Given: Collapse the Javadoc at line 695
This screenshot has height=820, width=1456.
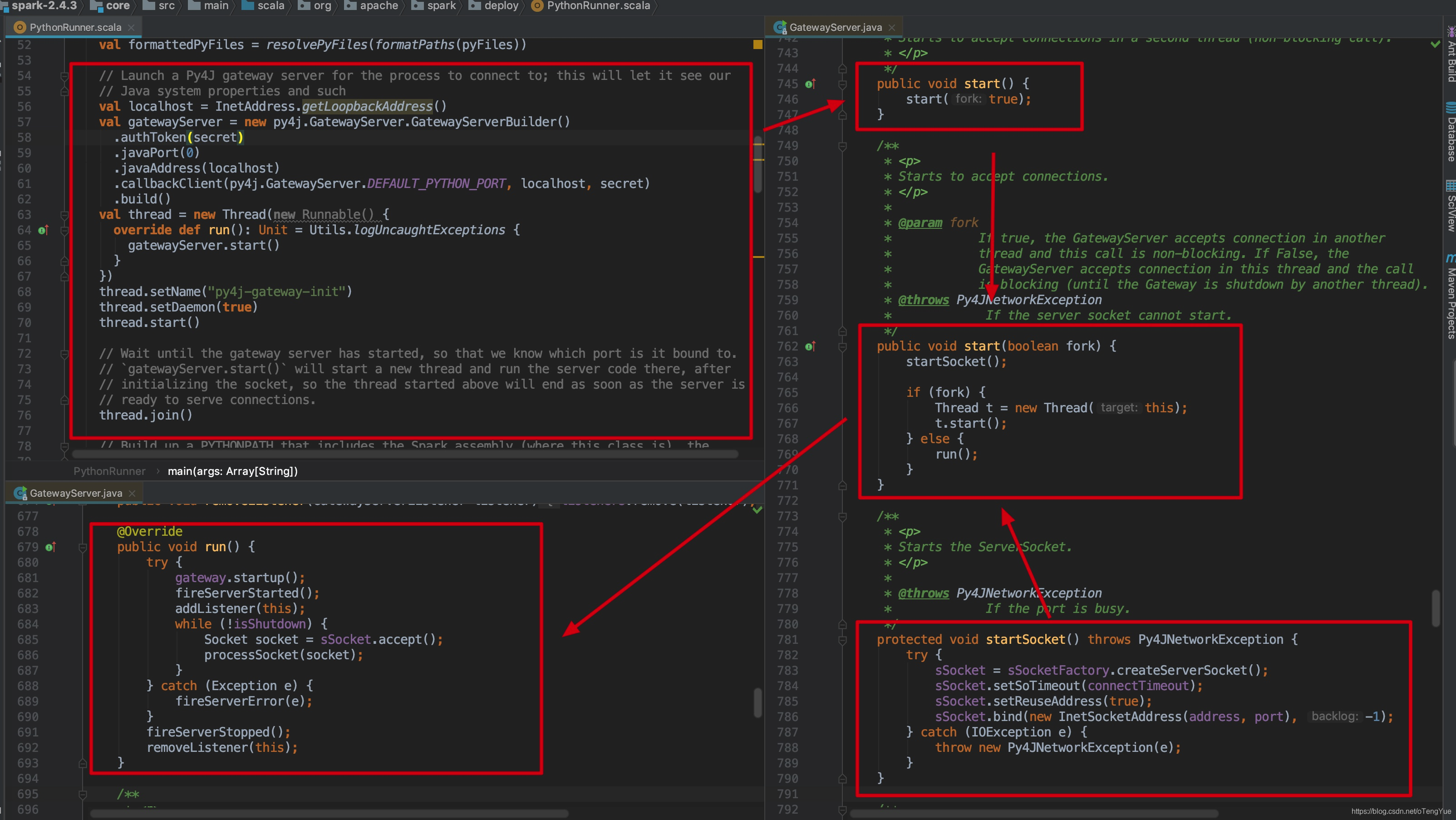Looking at the screenshot, I should pos(83,794).
